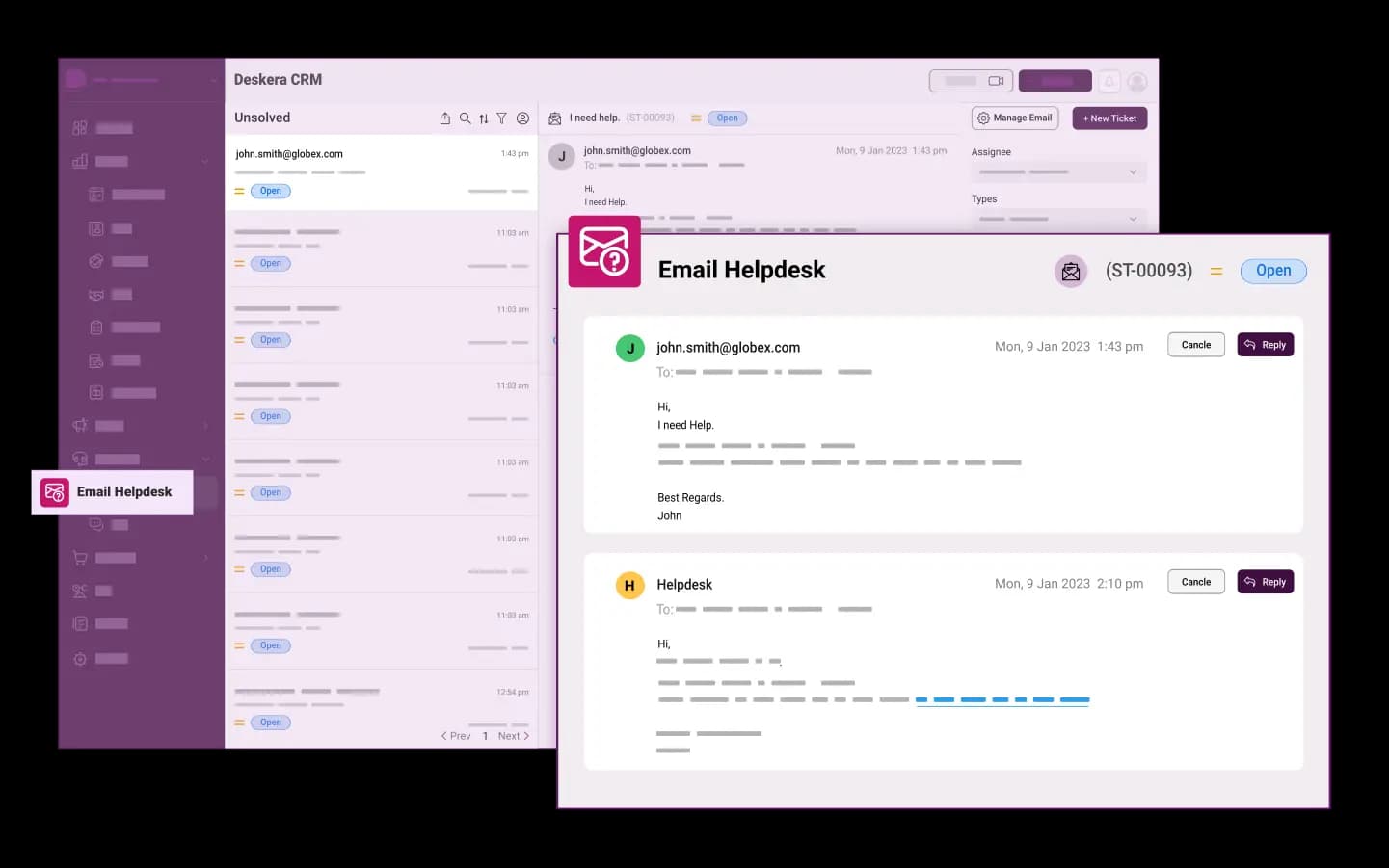Click the envelope icon beside ST-00093
The width and height of the screenshot is (1389, 868).
click(1070, 272)
